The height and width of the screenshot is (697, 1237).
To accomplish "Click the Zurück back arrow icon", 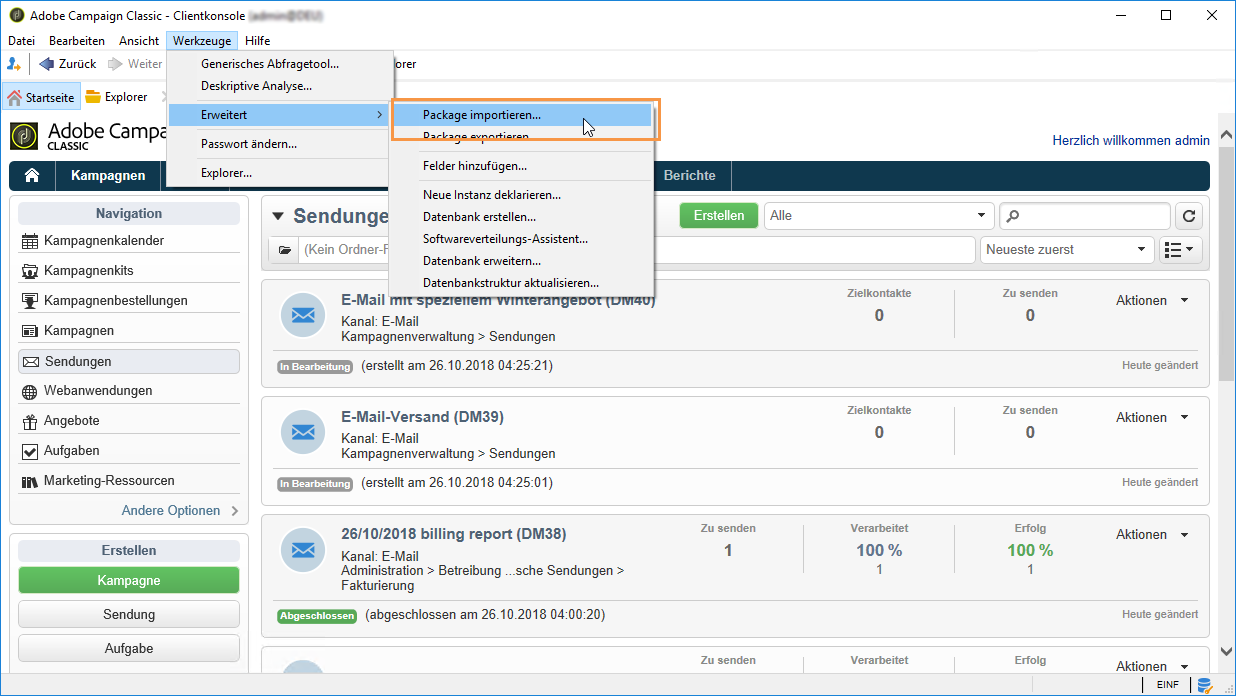I will click(46, 63).
